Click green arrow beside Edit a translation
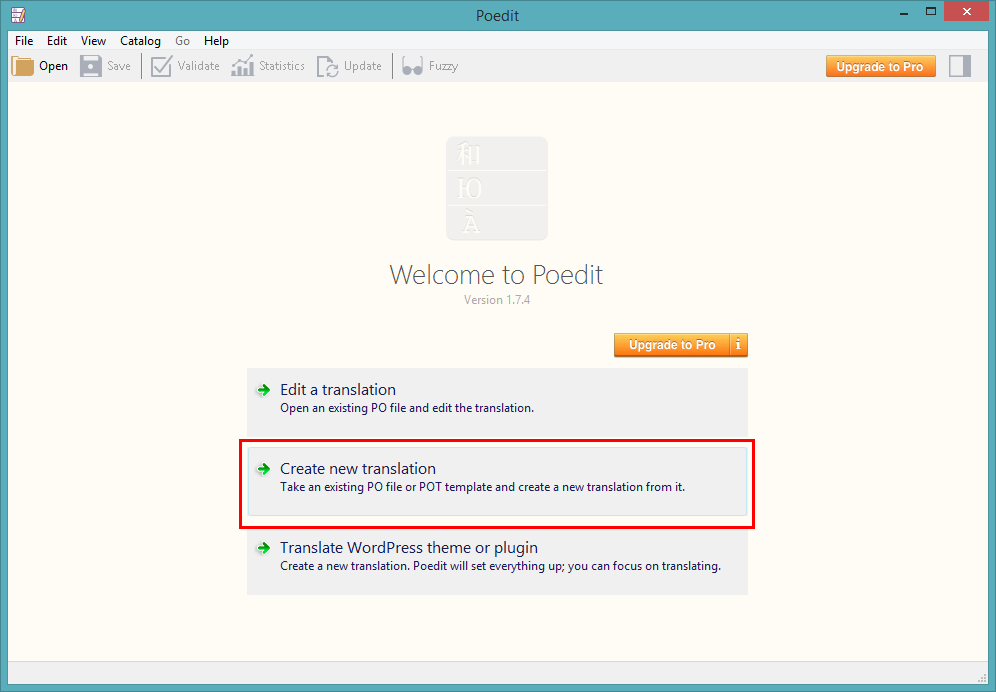The height and width of the screenshot is (692, 996). (263, 390)
